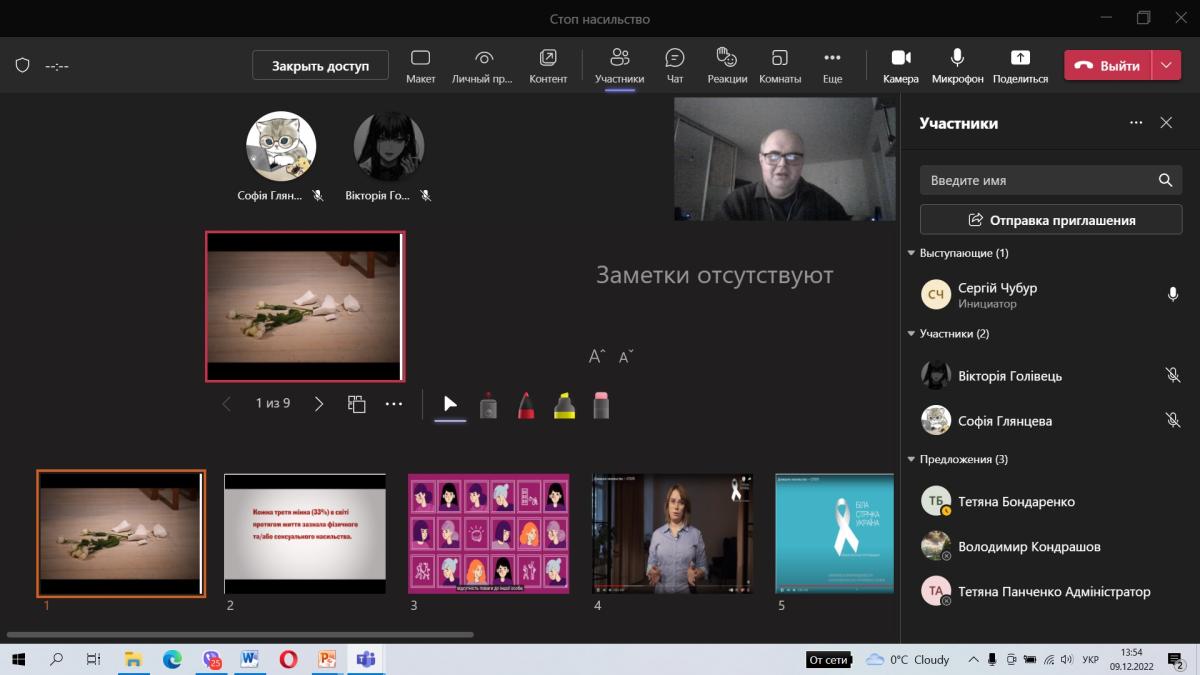
Task: Click the Отправка приглашения button
Action: [1050, 220]
